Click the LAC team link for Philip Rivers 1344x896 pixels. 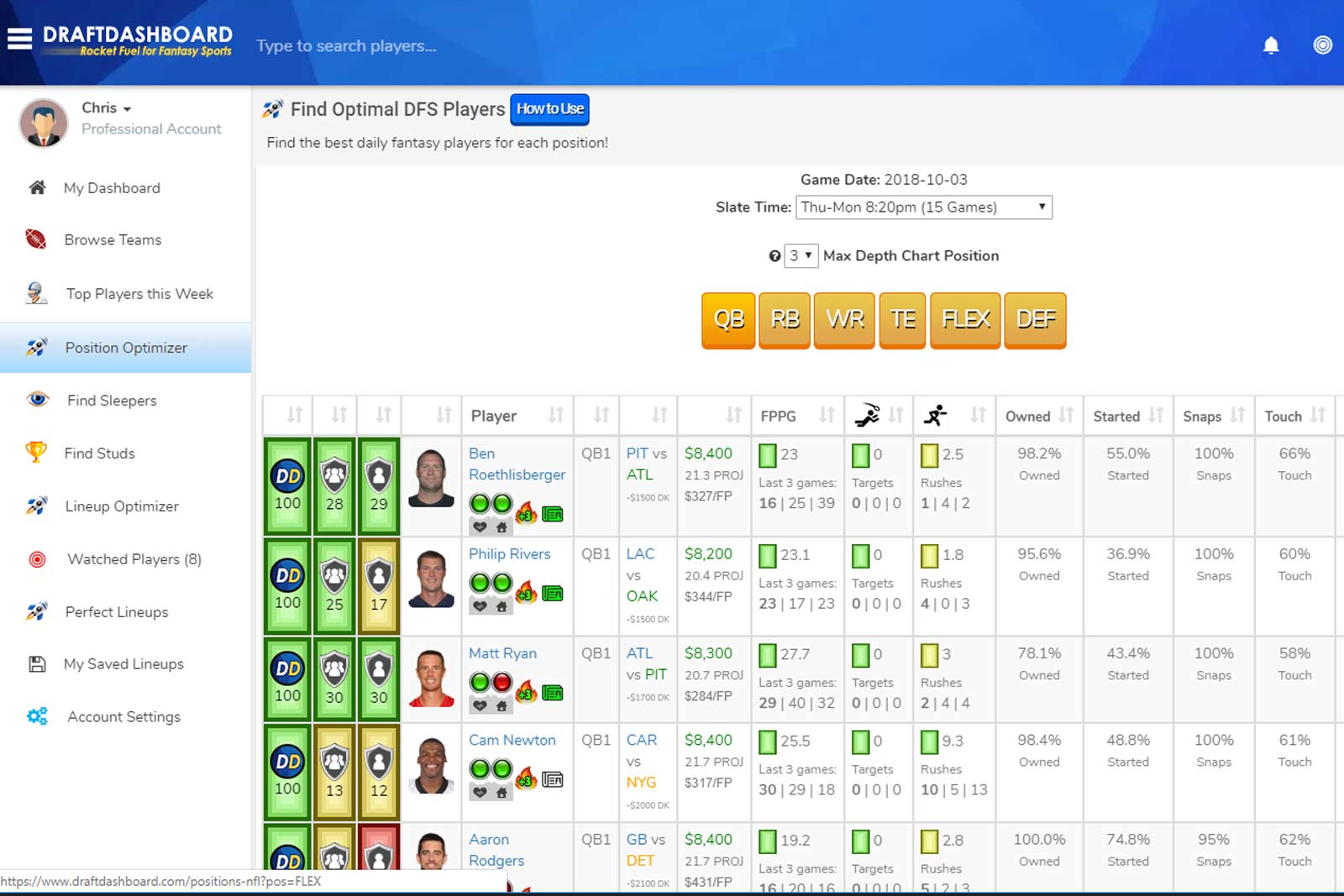(640, 554)
